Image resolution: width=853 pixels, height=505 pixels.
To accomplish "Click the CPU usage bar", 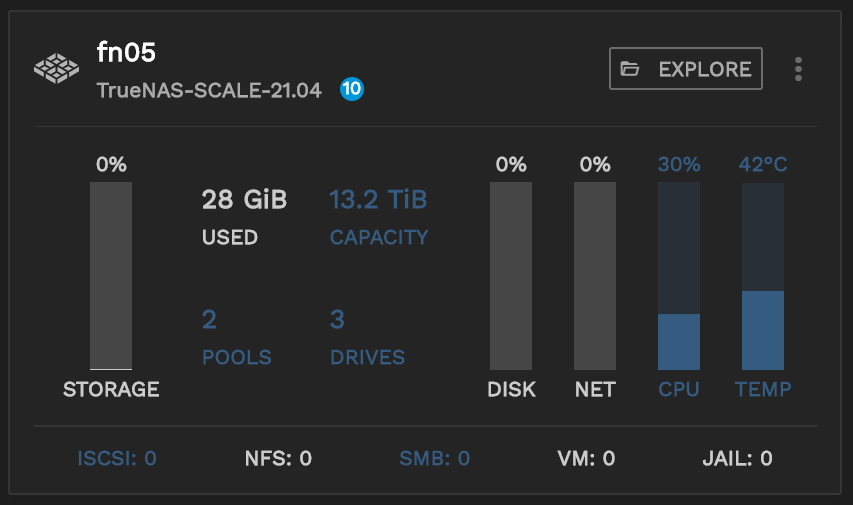I will pyautogui.click(x=679, y=276).
